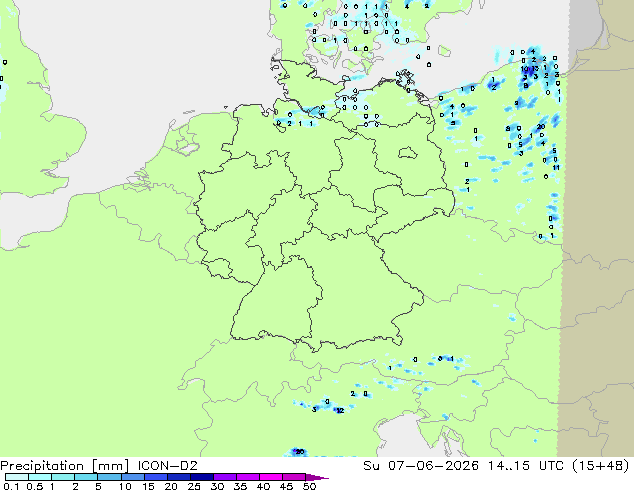Select the 35–40 mm legend color box
634x490 pixels.
click(x=247, y=477)
